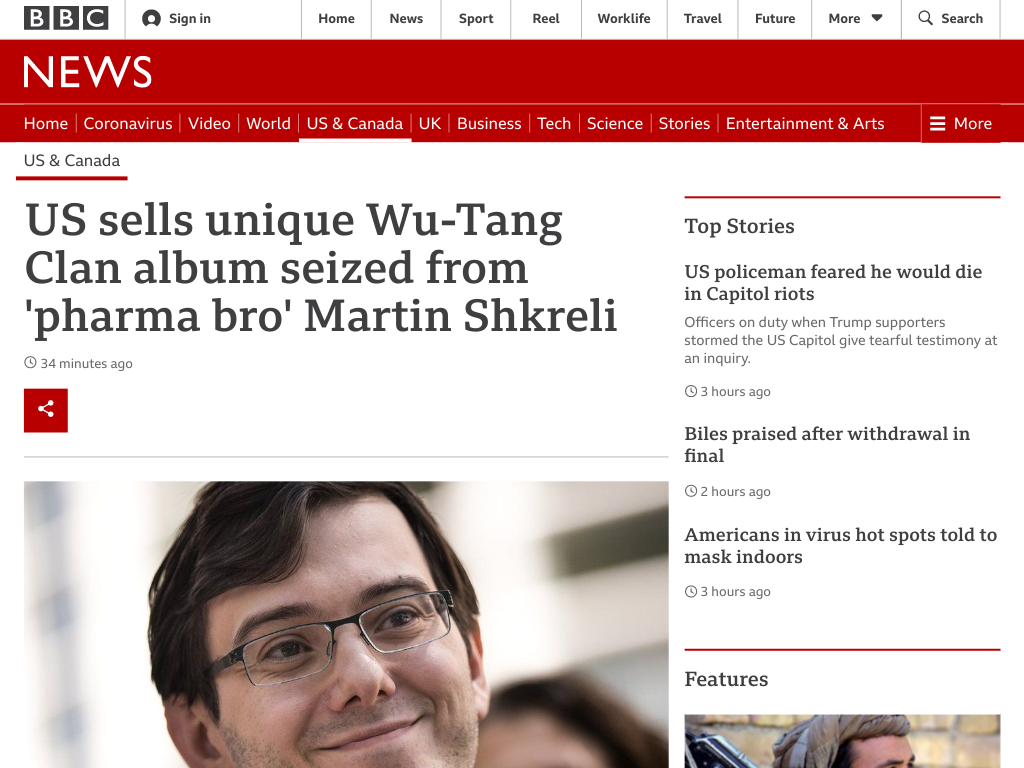Open the Science news section
This screenshot has width=1024, height=768.
coord(615,123)
